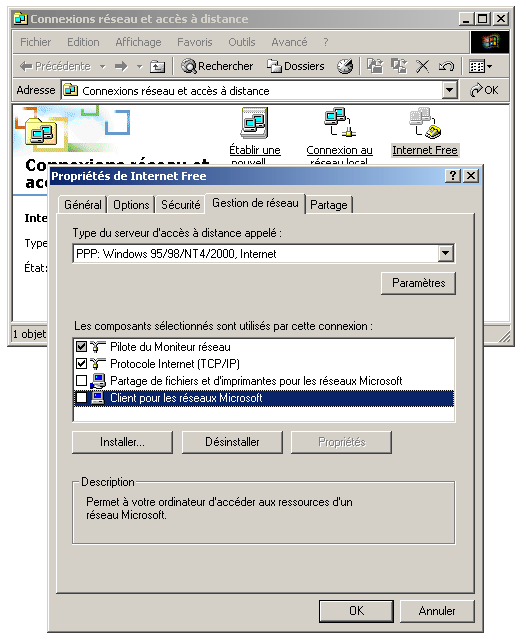
Task: Uncheck Pilote du Moniteur réseau checkbox
Action: (81, 347)
